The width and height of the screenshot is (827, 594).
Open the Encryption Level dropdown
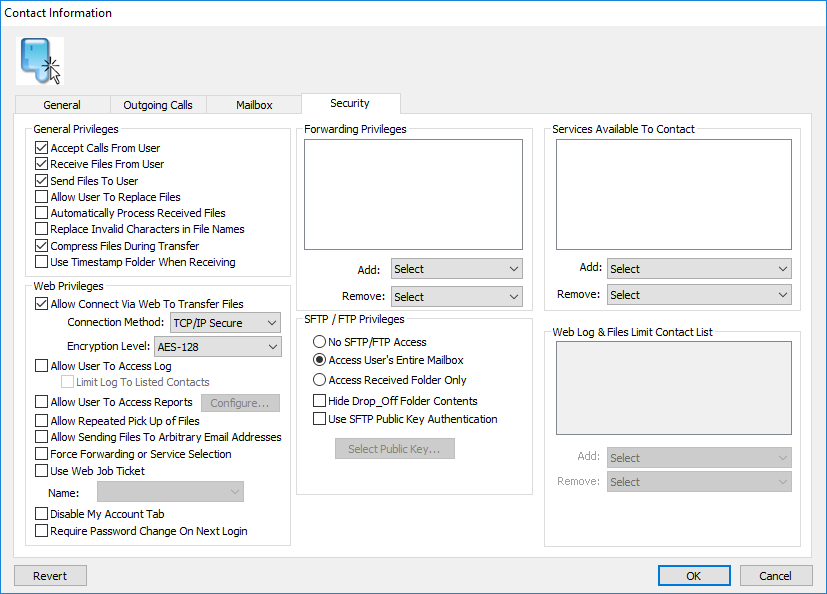217,346
